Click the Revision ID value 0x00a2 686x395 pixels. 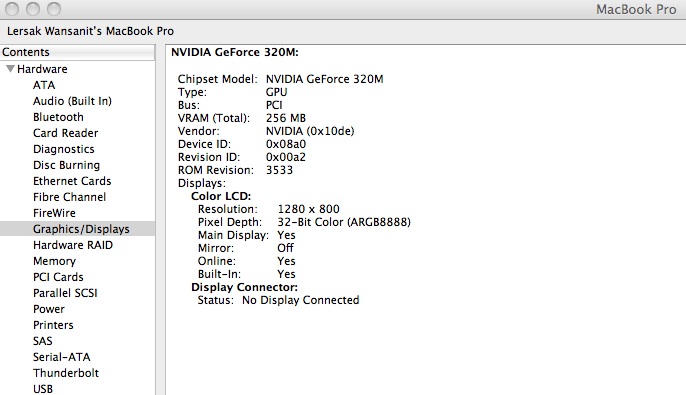286,157
